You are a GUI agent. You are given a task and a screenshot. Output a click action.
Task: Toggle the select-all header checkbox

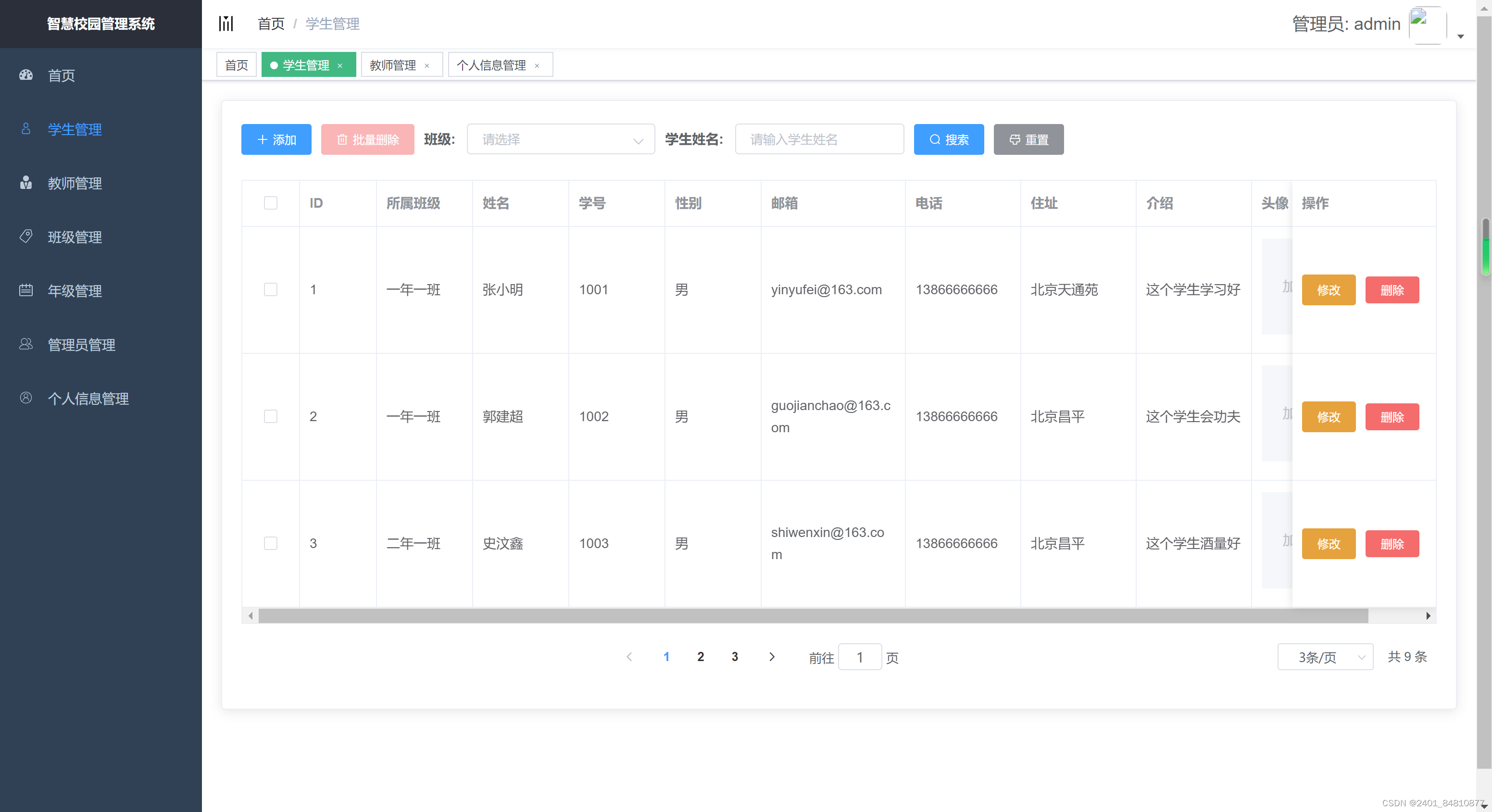click(x=271, y=203)
